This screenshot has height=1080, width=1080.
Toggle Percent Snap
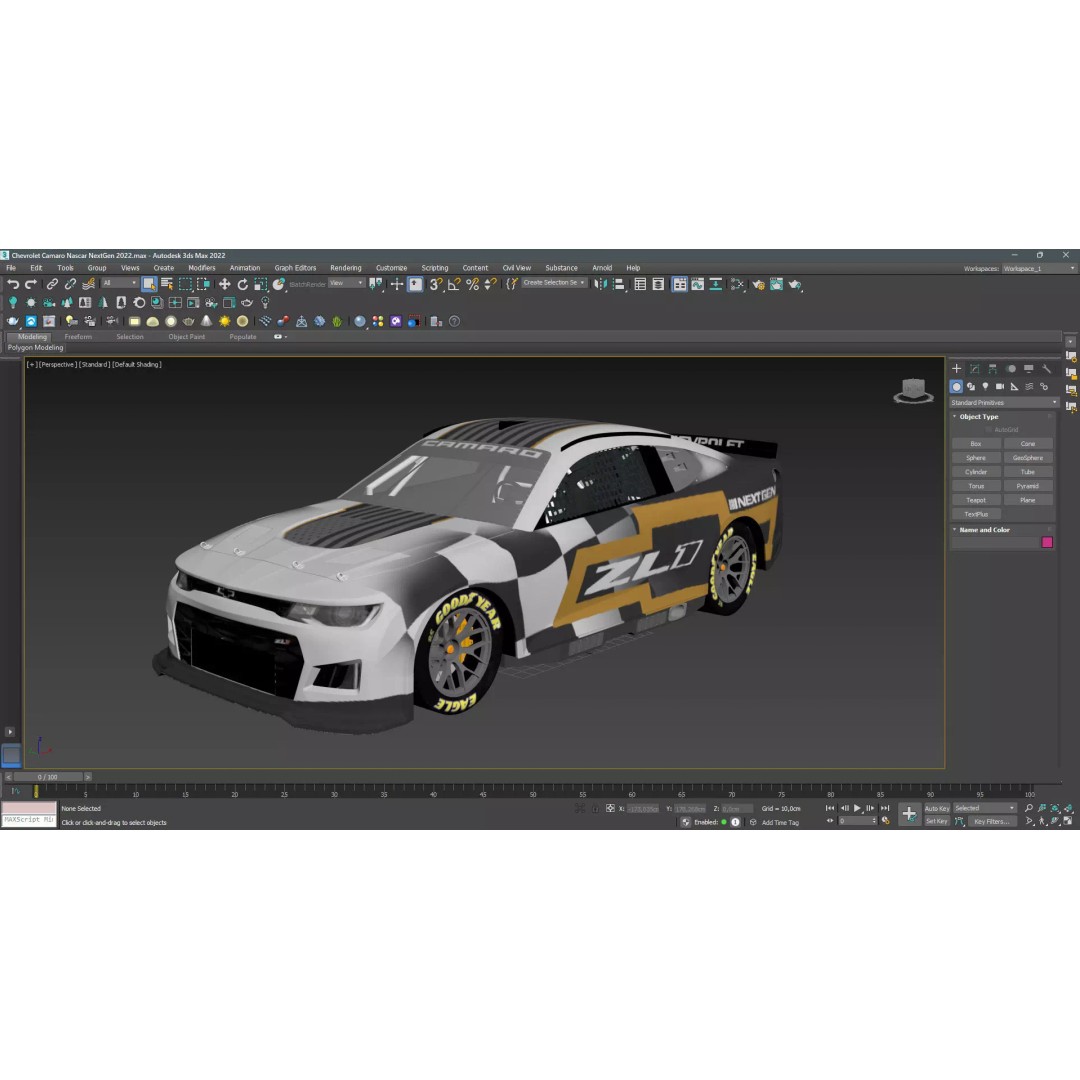click(x=472, y=284)
